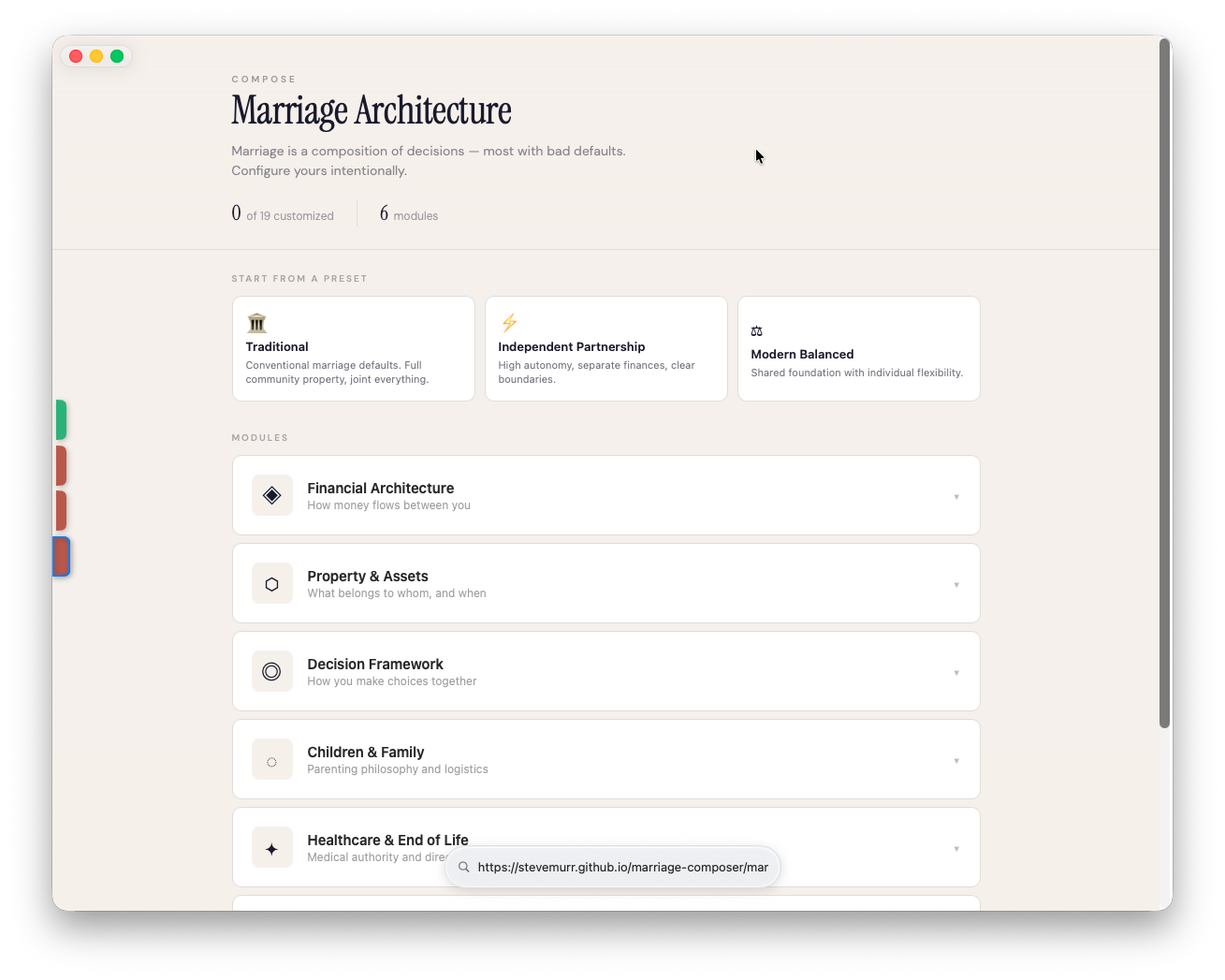
Task: Click the magnifier icon in the address bar
Action: click(x=464, y=867)
